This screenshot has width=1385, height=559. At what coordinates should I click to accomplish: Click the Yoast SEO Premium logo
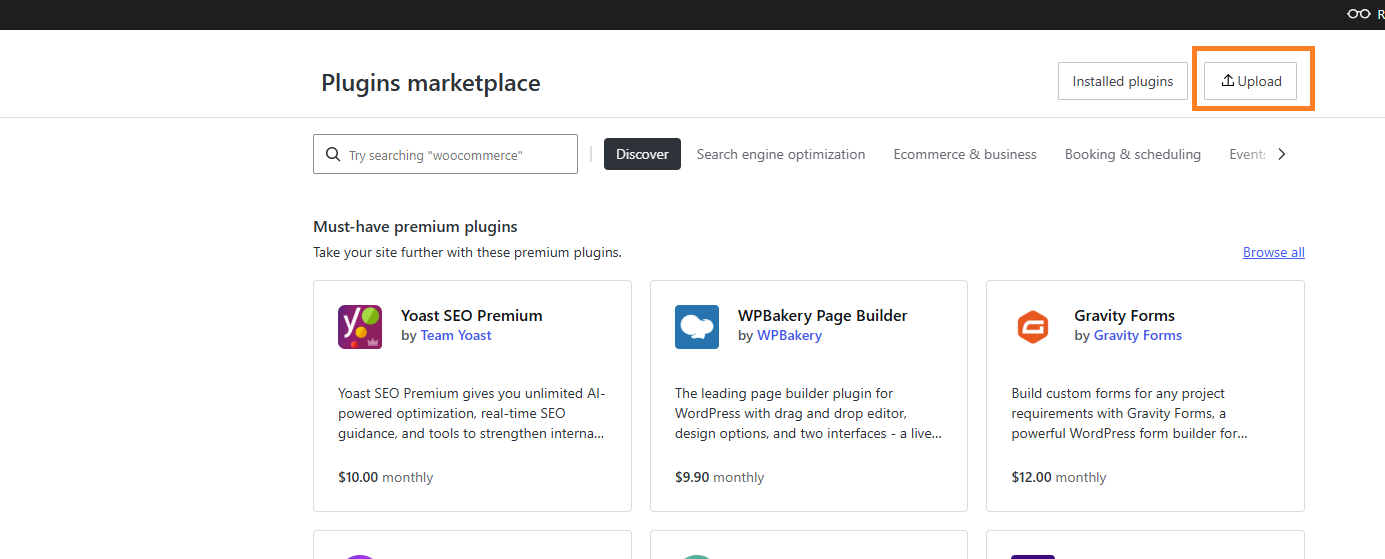(x=360, y=327)
